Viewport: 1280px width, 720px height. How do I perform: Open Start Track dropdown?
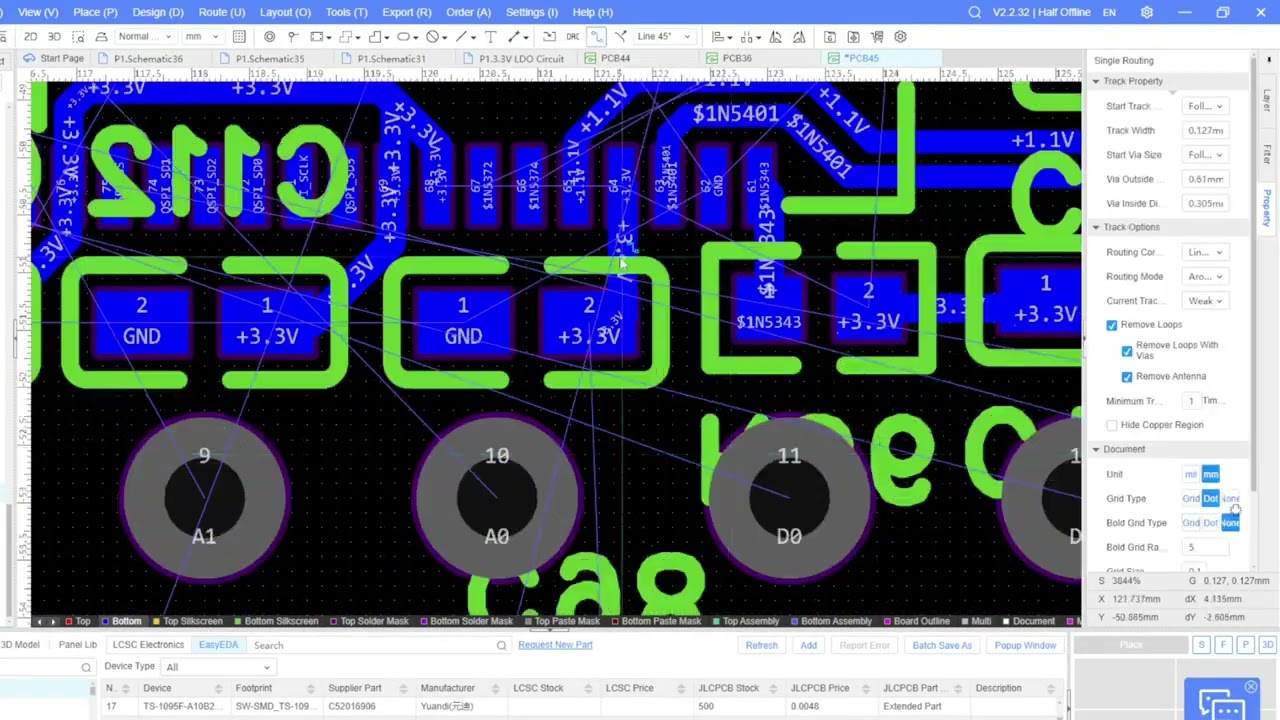pyautogui.click(x=1204, y=106)
